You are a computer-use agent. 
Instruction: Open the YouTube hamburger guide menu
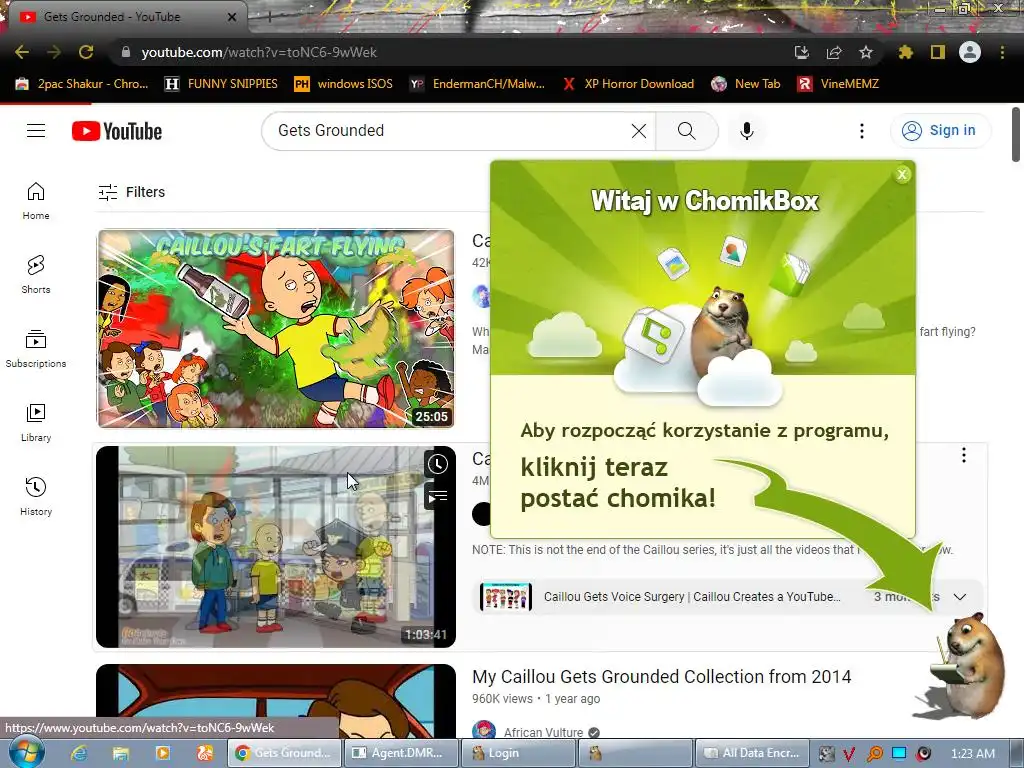tap(36, 131)
